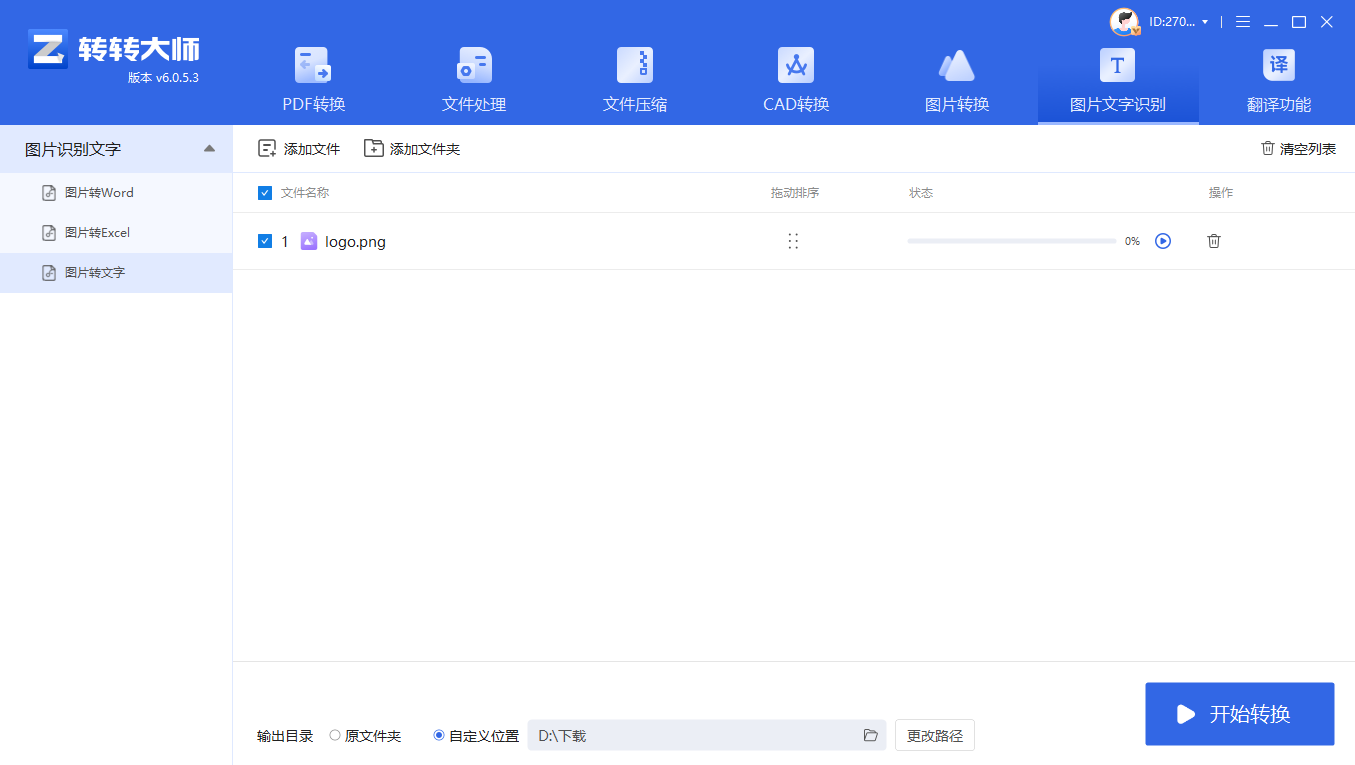Open the account ID dropdown arrow
The height and width of the screenshot is (765, 1355).
[1205, 22]
